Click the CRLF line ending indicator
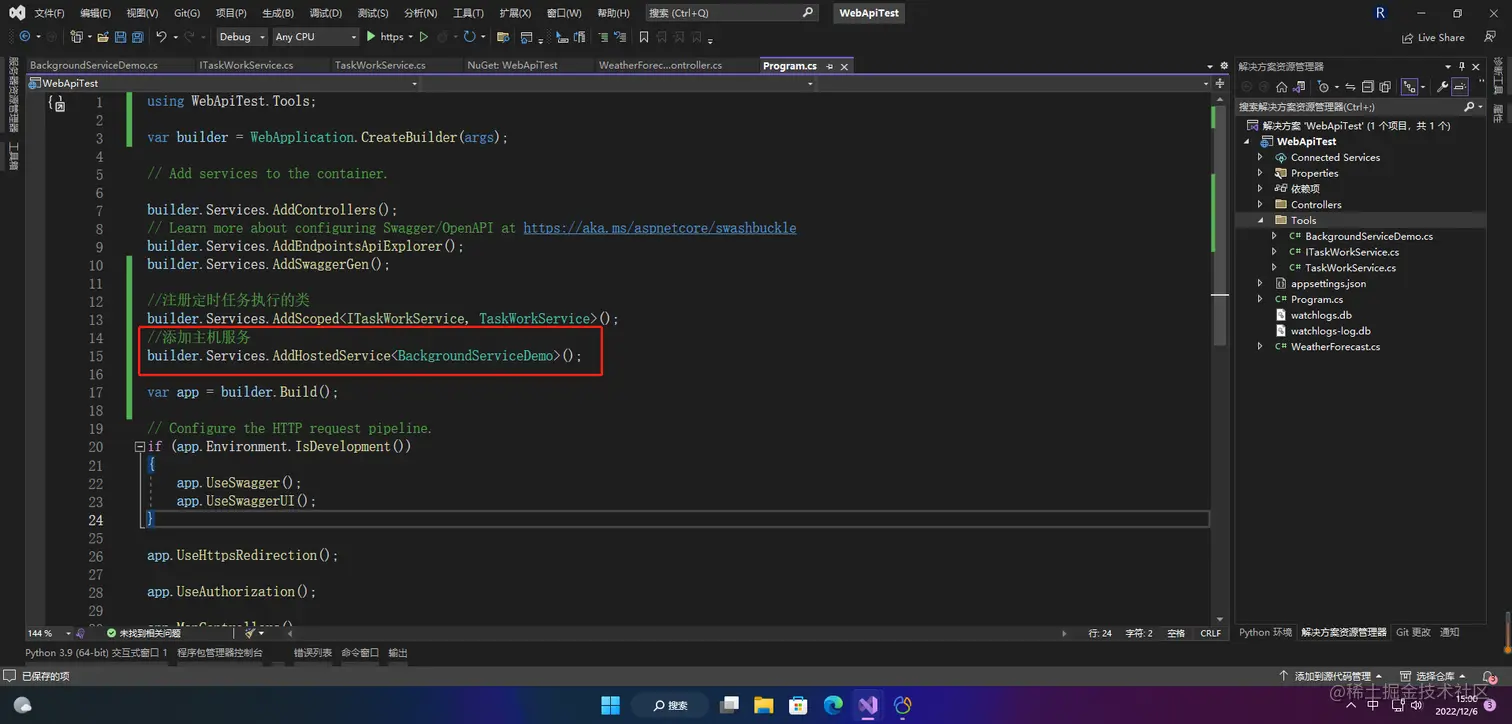1512x724 pixels. click(x=1210, y=633)
